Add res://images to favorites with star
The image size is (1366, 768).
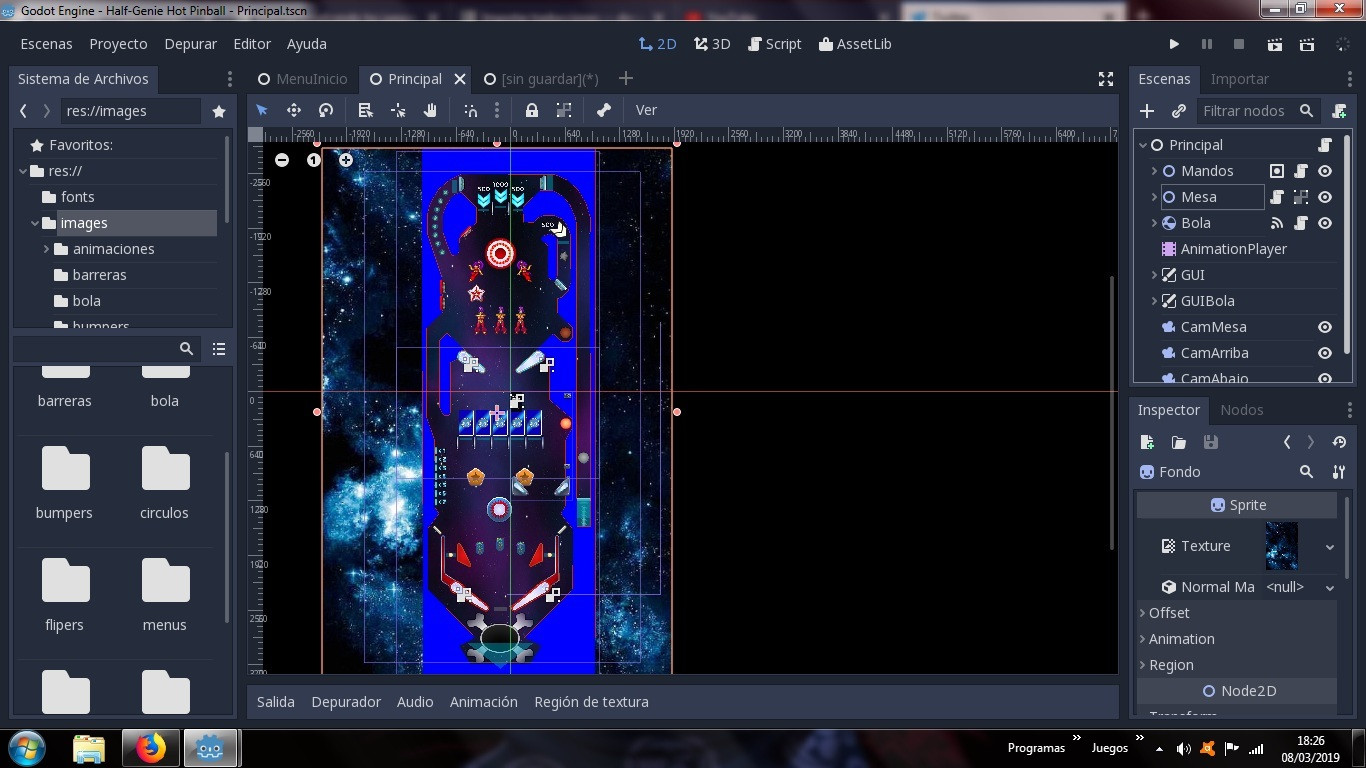219,111
